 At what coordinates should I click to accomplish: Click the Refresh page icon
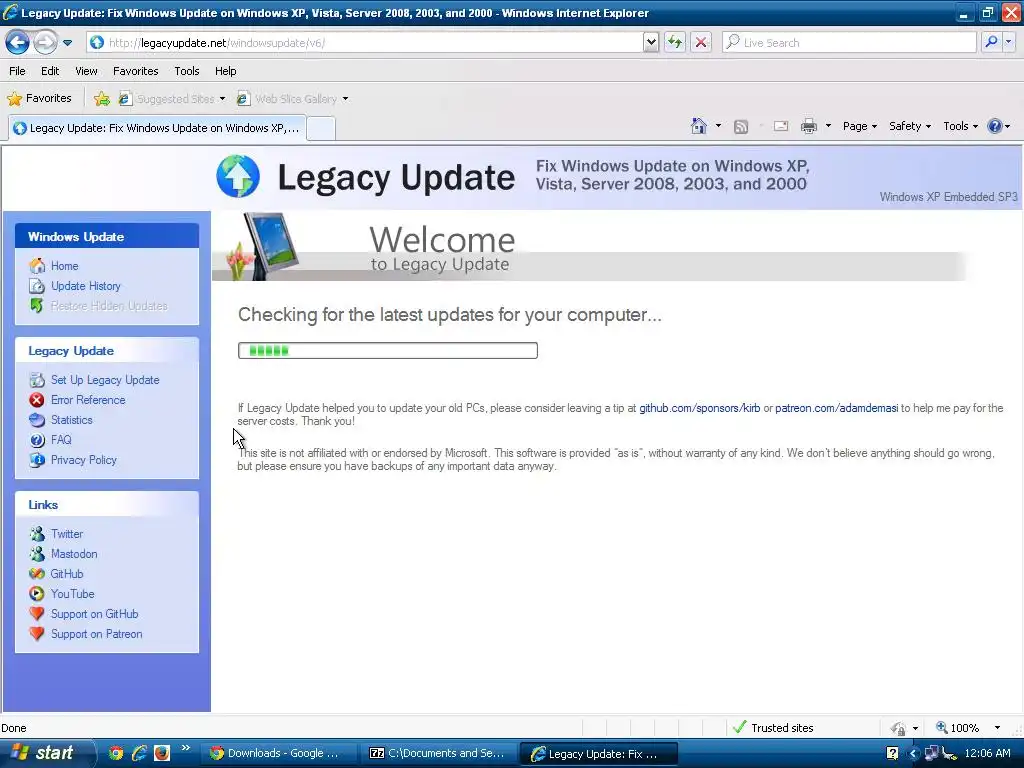(x=675, y=43)
